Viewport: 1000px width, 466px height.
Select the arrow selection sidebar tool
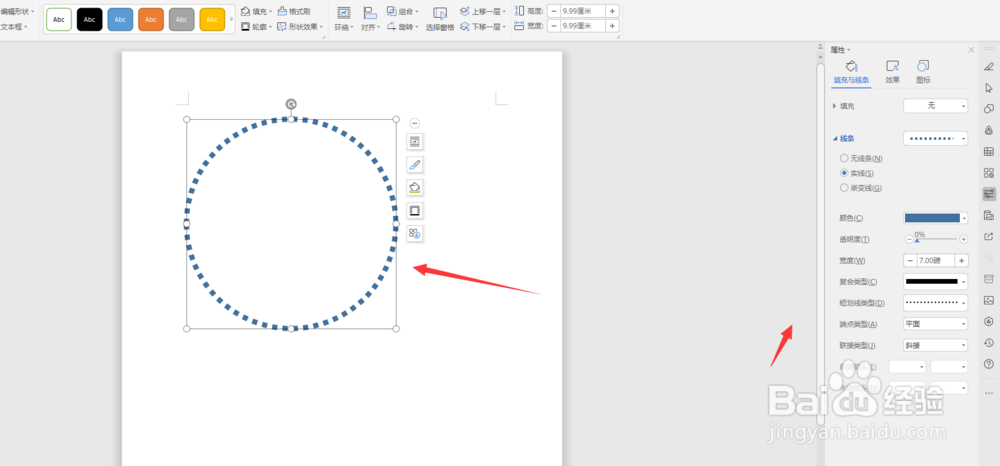click(x=989, y=87)
